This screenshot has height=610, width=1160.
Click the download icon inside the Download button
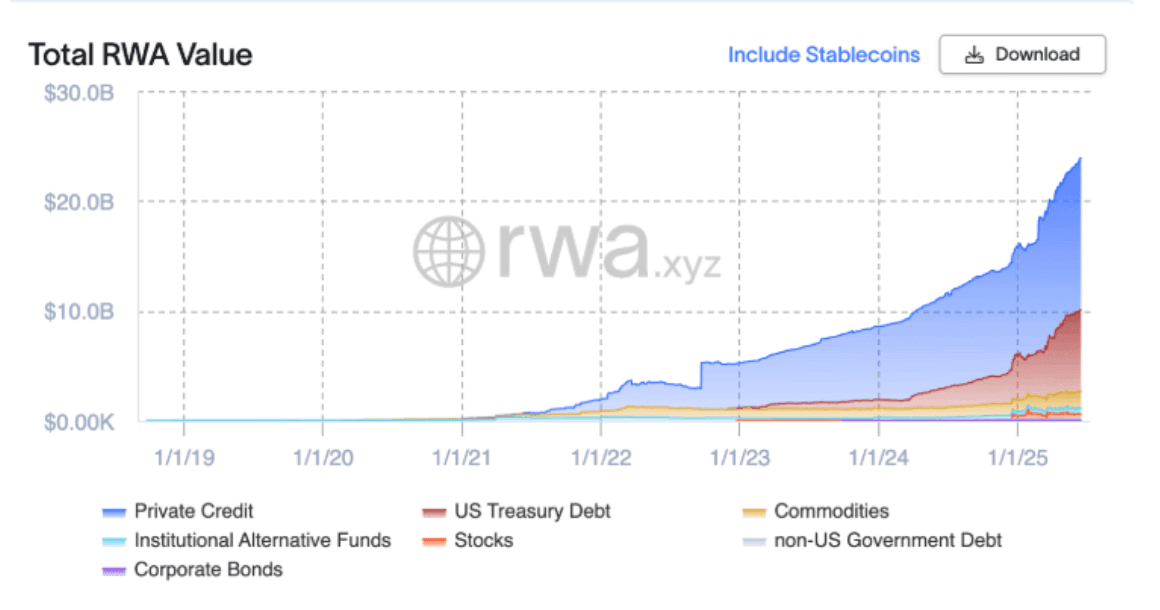pos(972,55)
